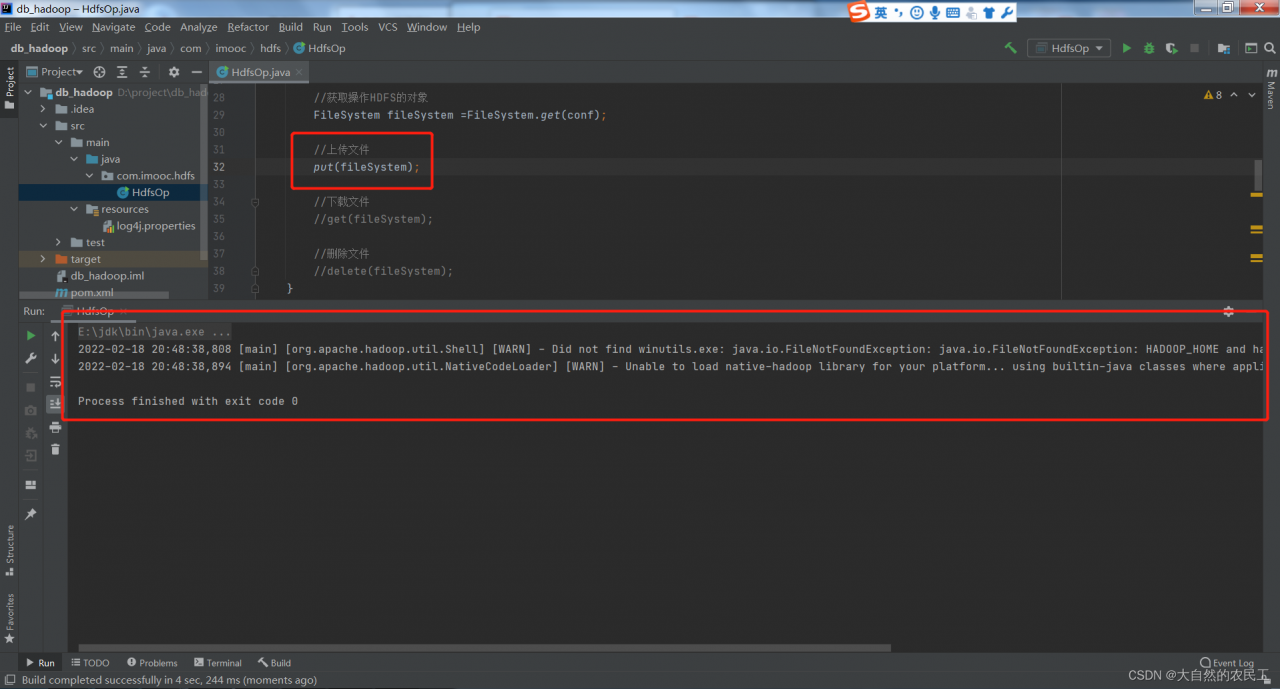Click the wrench icon in Run panel

pos(31,358)
